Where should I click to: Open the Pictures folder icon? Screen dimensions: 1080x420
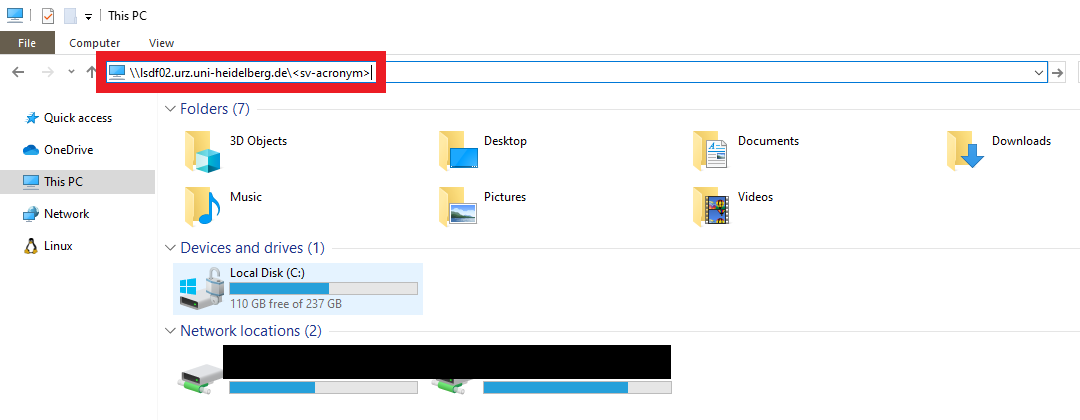458,207
